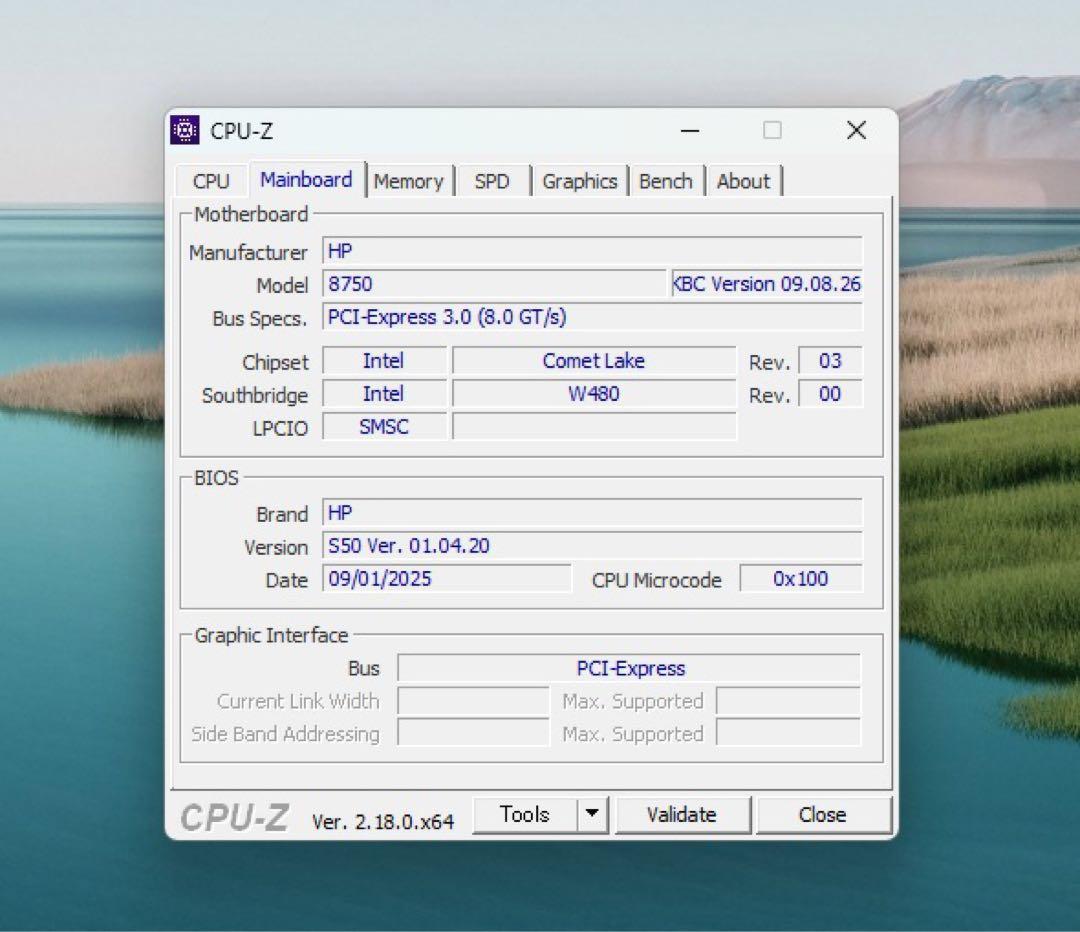
Task: Click the Southbridge label
Action: tap(255, 395)
